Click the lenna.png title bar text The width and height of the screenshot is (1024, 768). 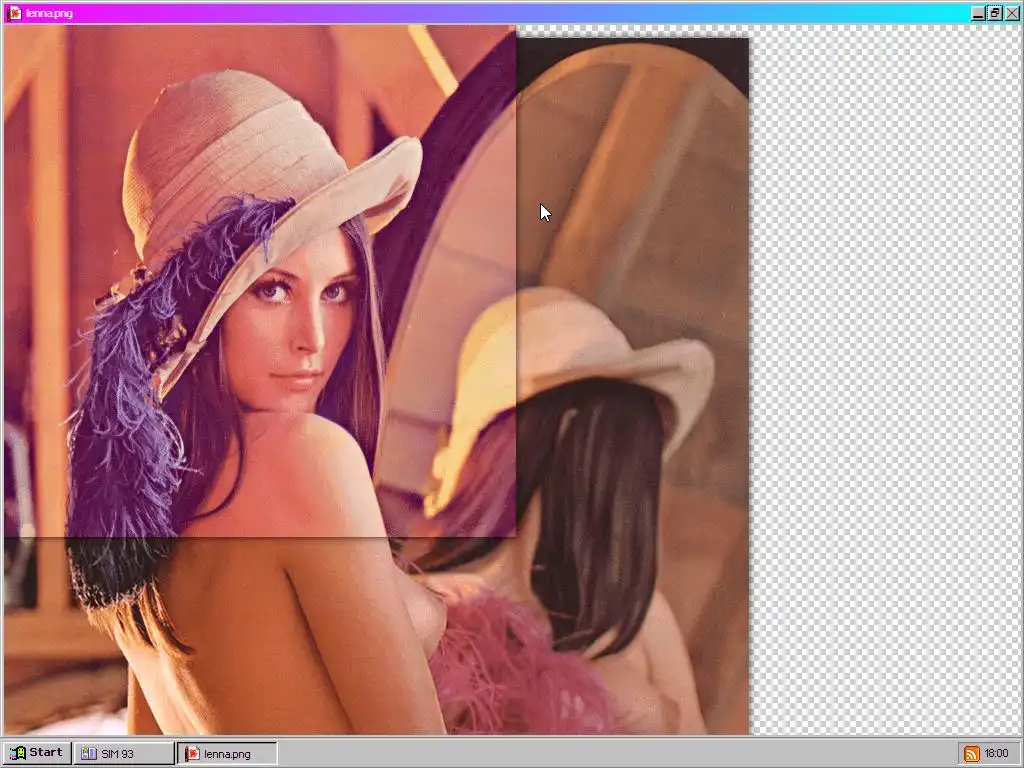(x=49, y=14)
